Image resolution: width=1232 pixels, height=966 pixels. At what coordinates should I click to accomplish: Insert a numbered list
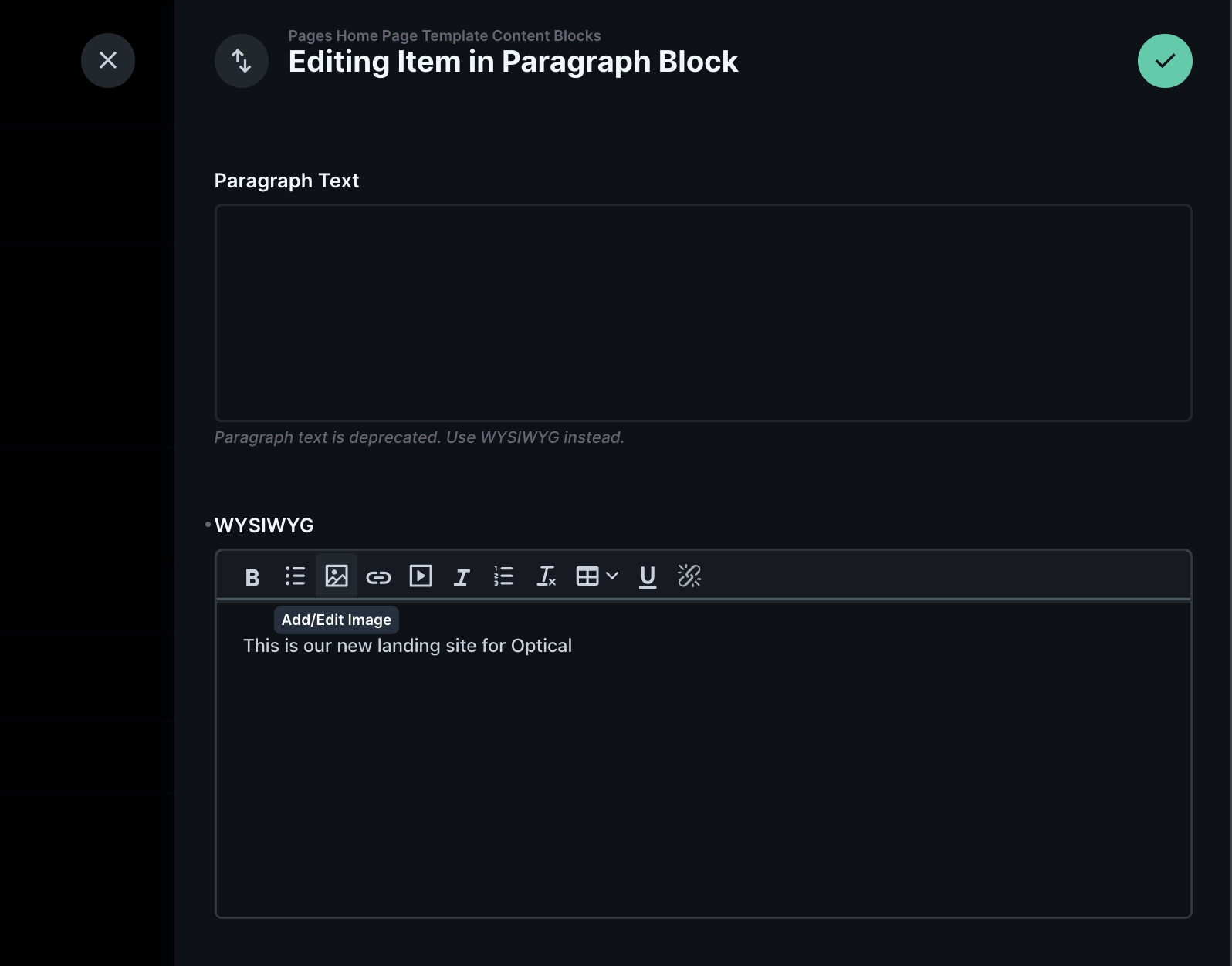503,576
